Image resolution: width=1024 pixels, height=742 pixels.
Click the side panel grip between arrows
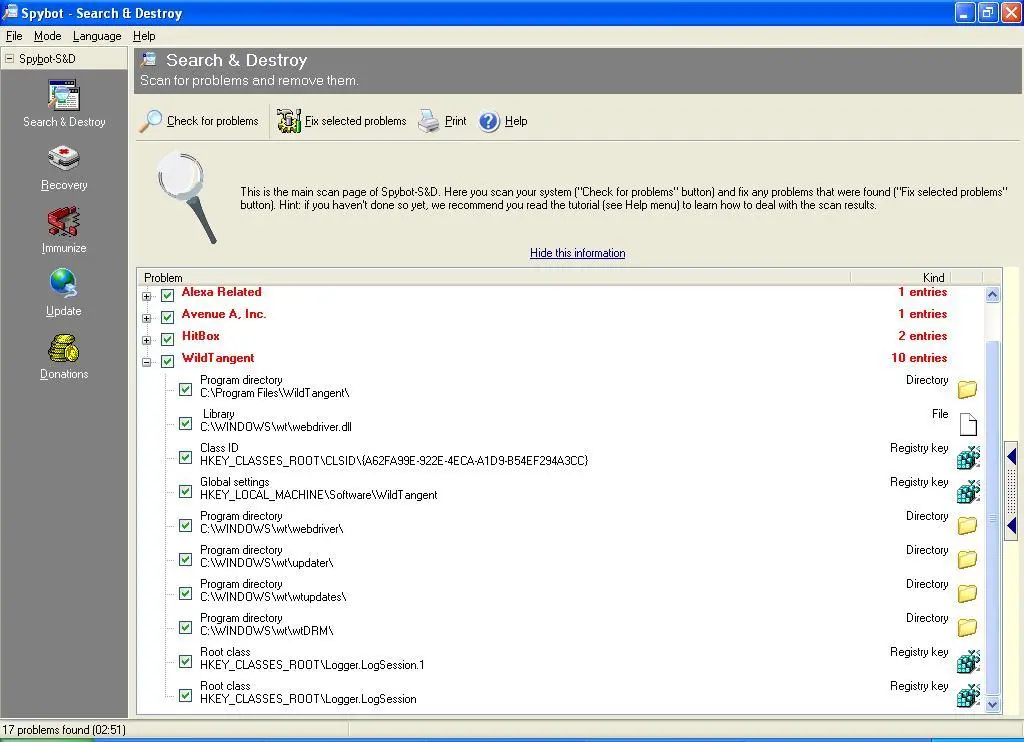pos(1012,491)
